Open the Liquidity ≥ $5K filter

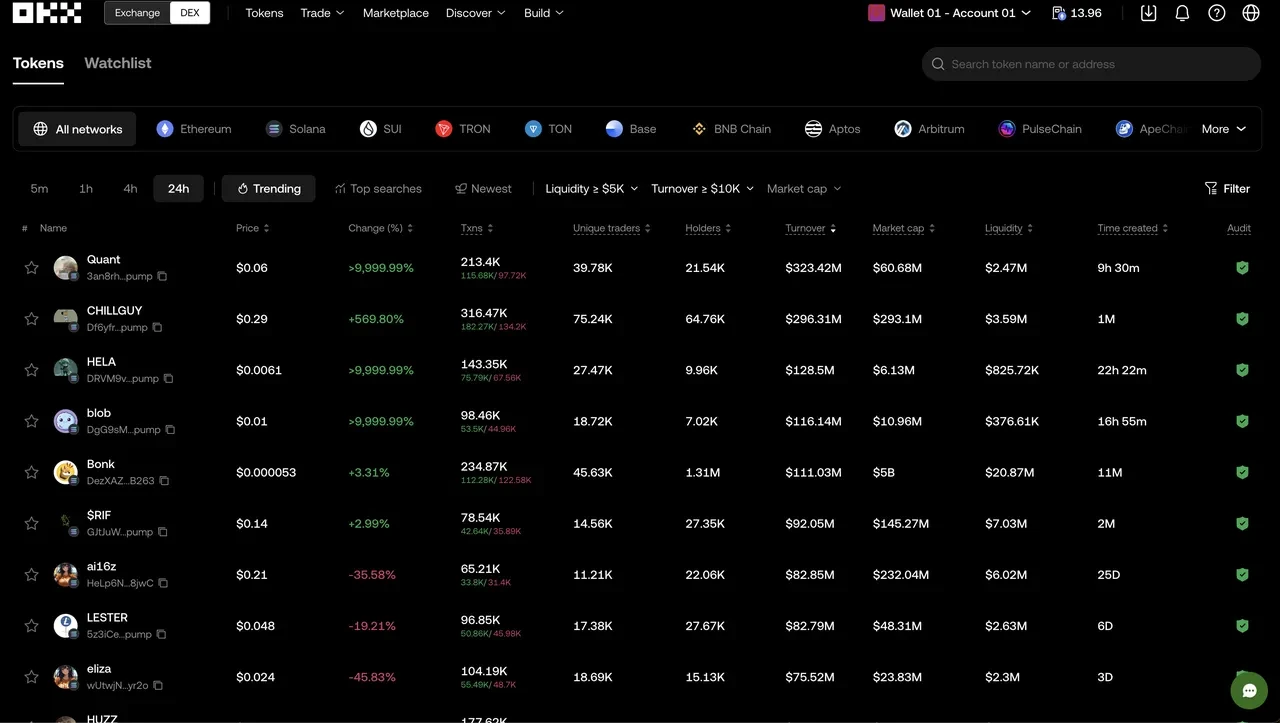pyautogui.click(x=591, y=188)
